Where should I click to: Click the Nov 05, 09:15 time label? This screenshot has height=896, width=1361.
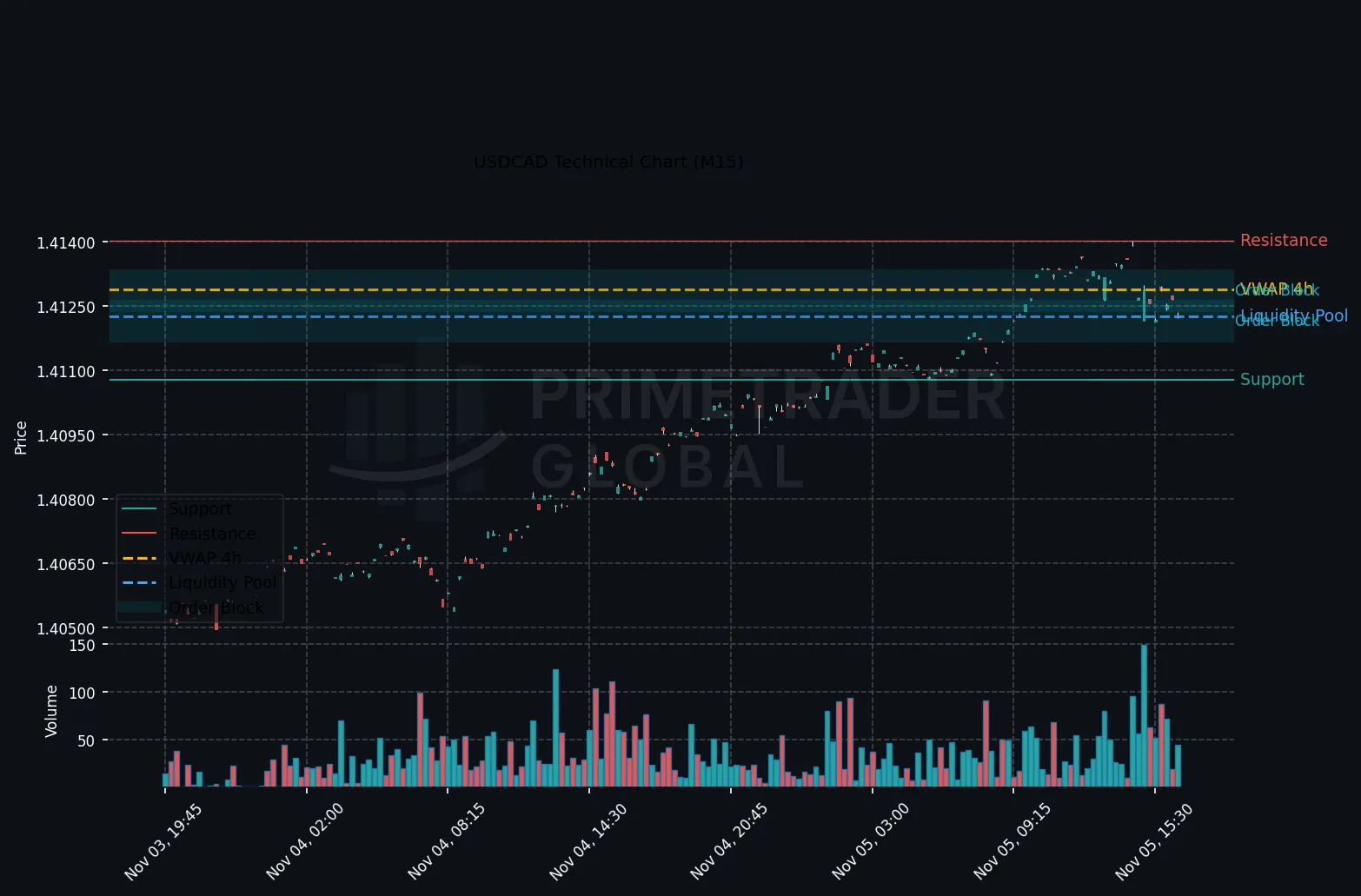[x=1012, y=842]
